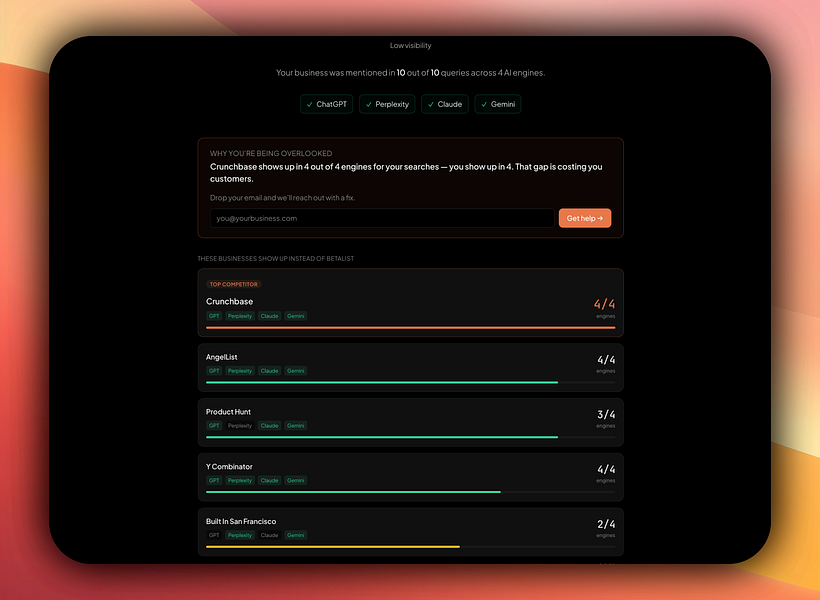Click the Perplexity tag under Crunchbase
Image resolution: width=820 pixels, height=600 pixels.
240,316
